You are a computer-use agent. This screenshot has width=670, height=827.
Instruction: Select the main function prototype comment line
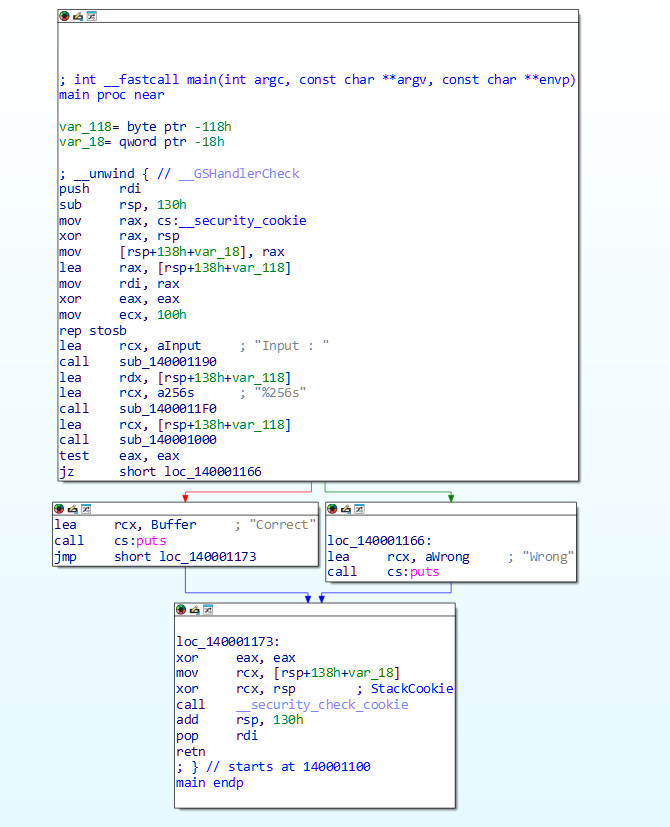tap(318, 80)
